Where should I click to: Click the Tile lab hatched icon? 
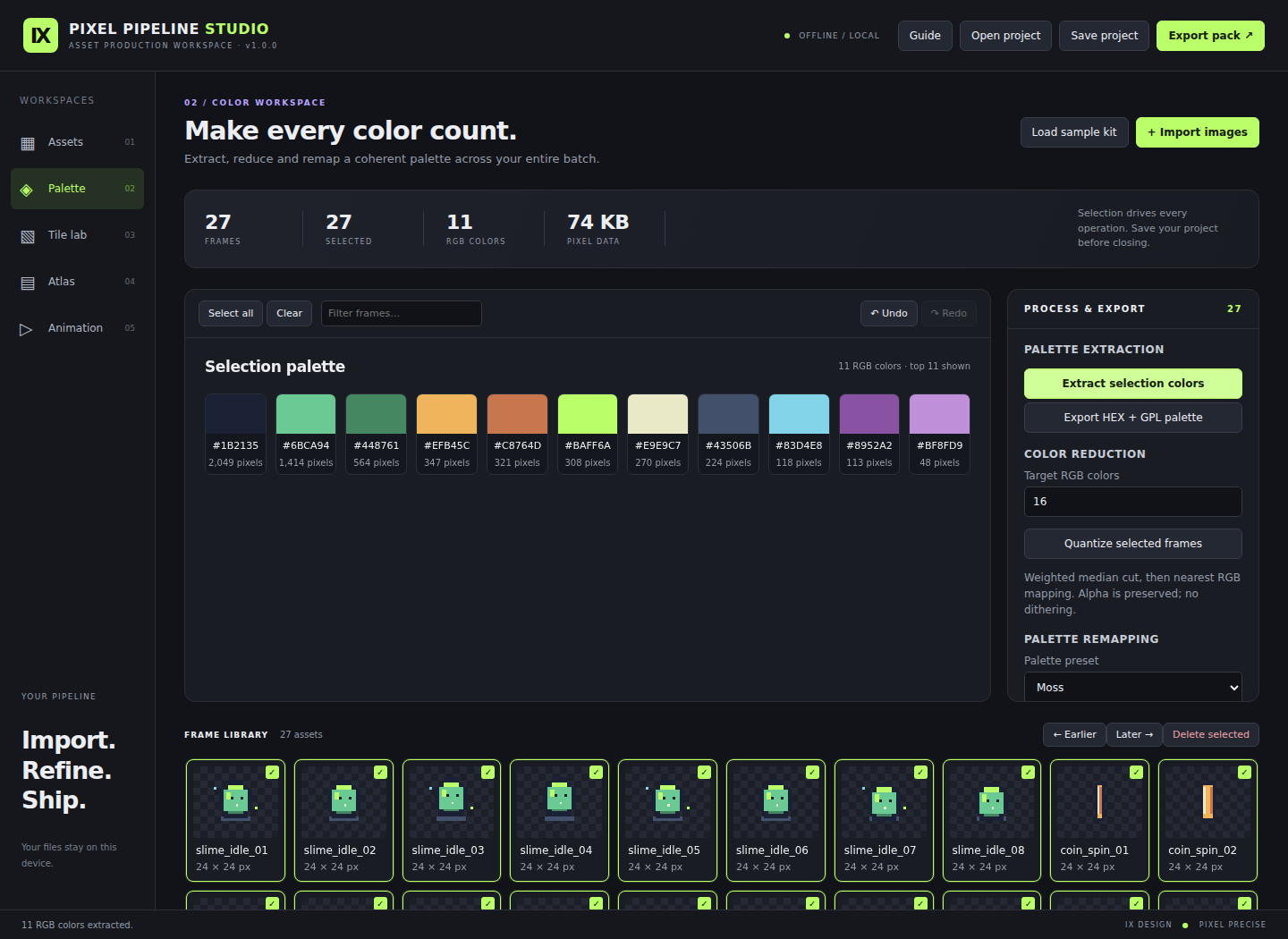coord(28,236)
